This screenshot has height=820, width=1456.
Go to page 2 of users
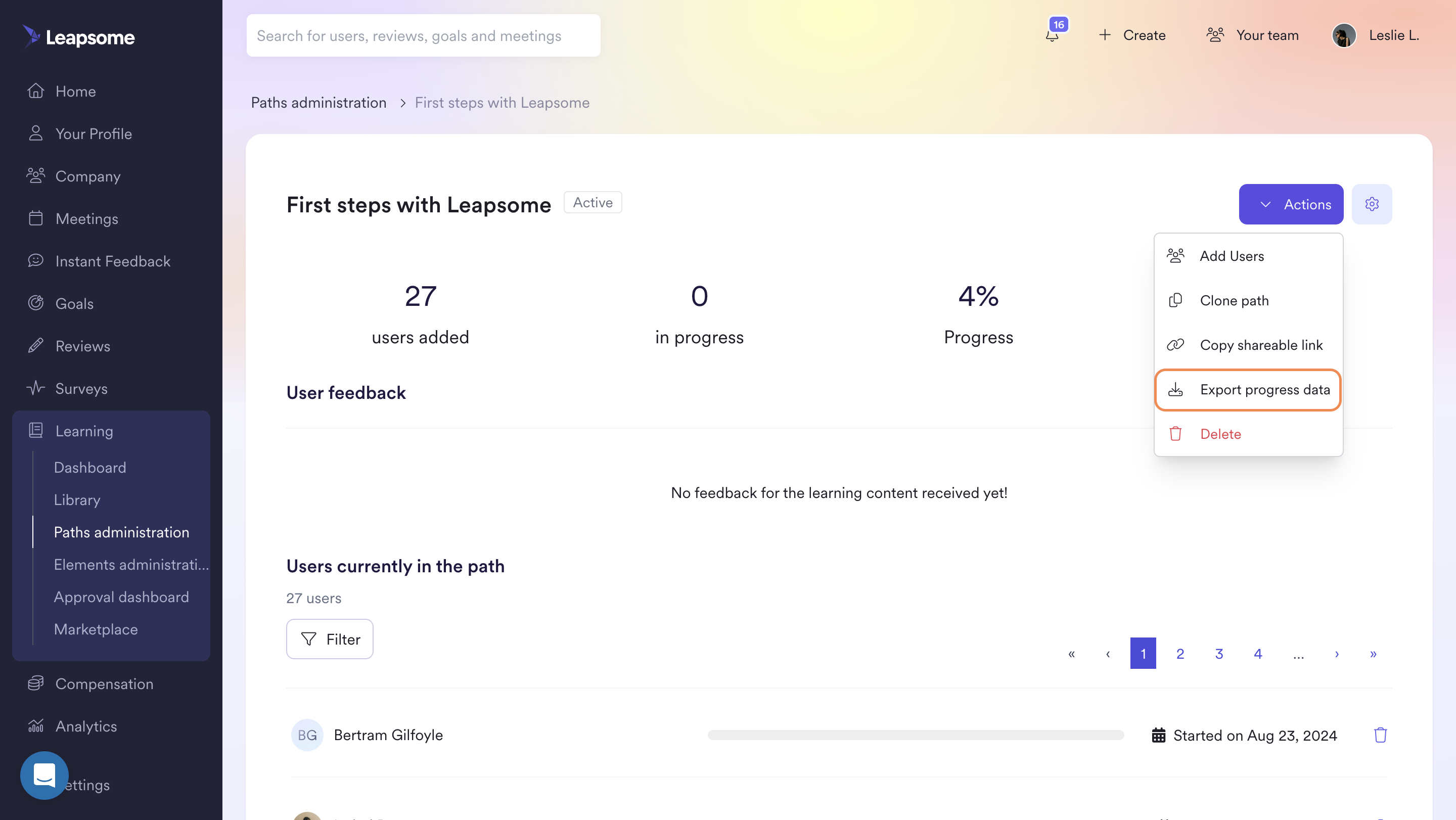click(x=1180, y=653)
